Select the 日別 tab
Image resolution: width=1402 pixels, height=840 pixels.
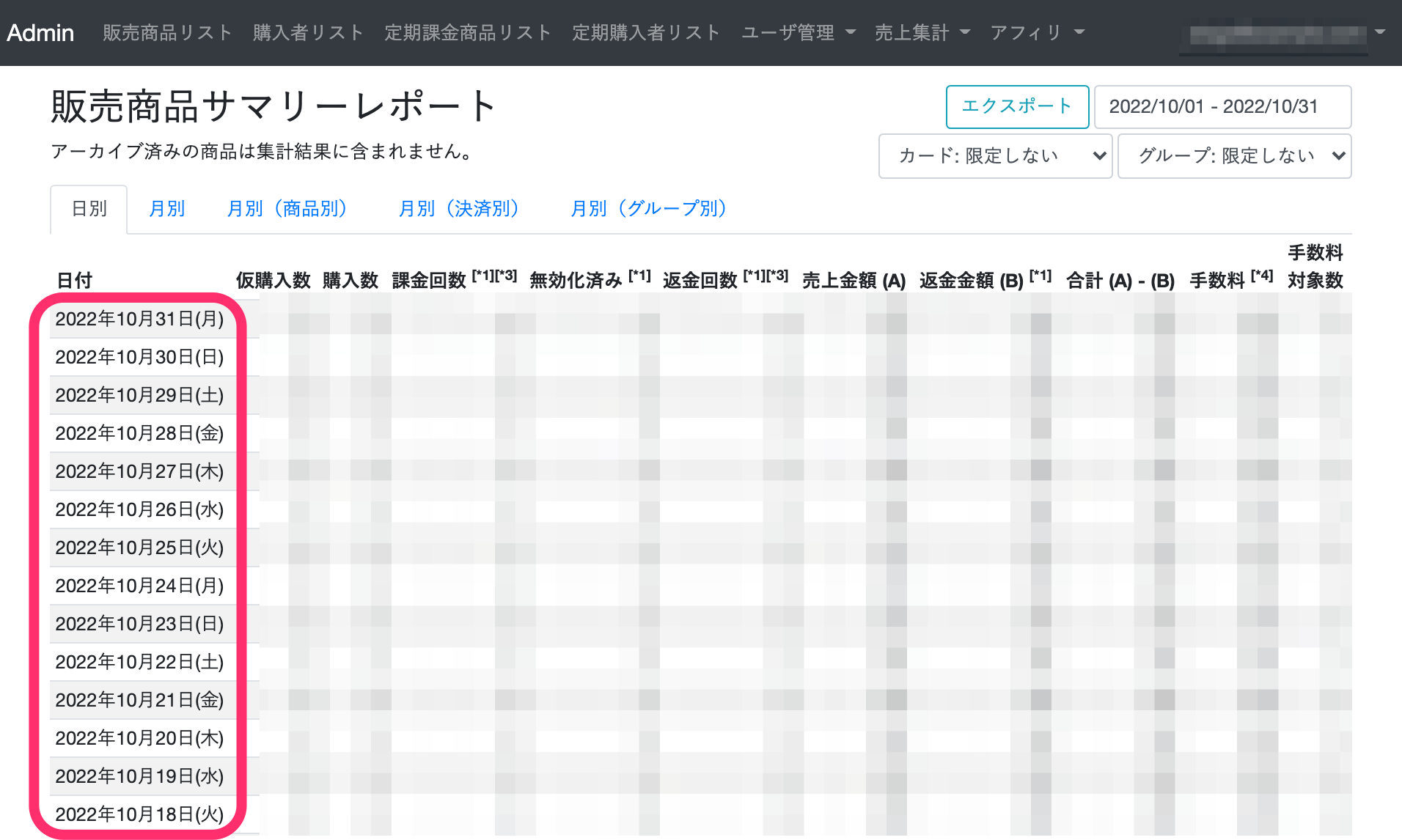coord(89,210)
